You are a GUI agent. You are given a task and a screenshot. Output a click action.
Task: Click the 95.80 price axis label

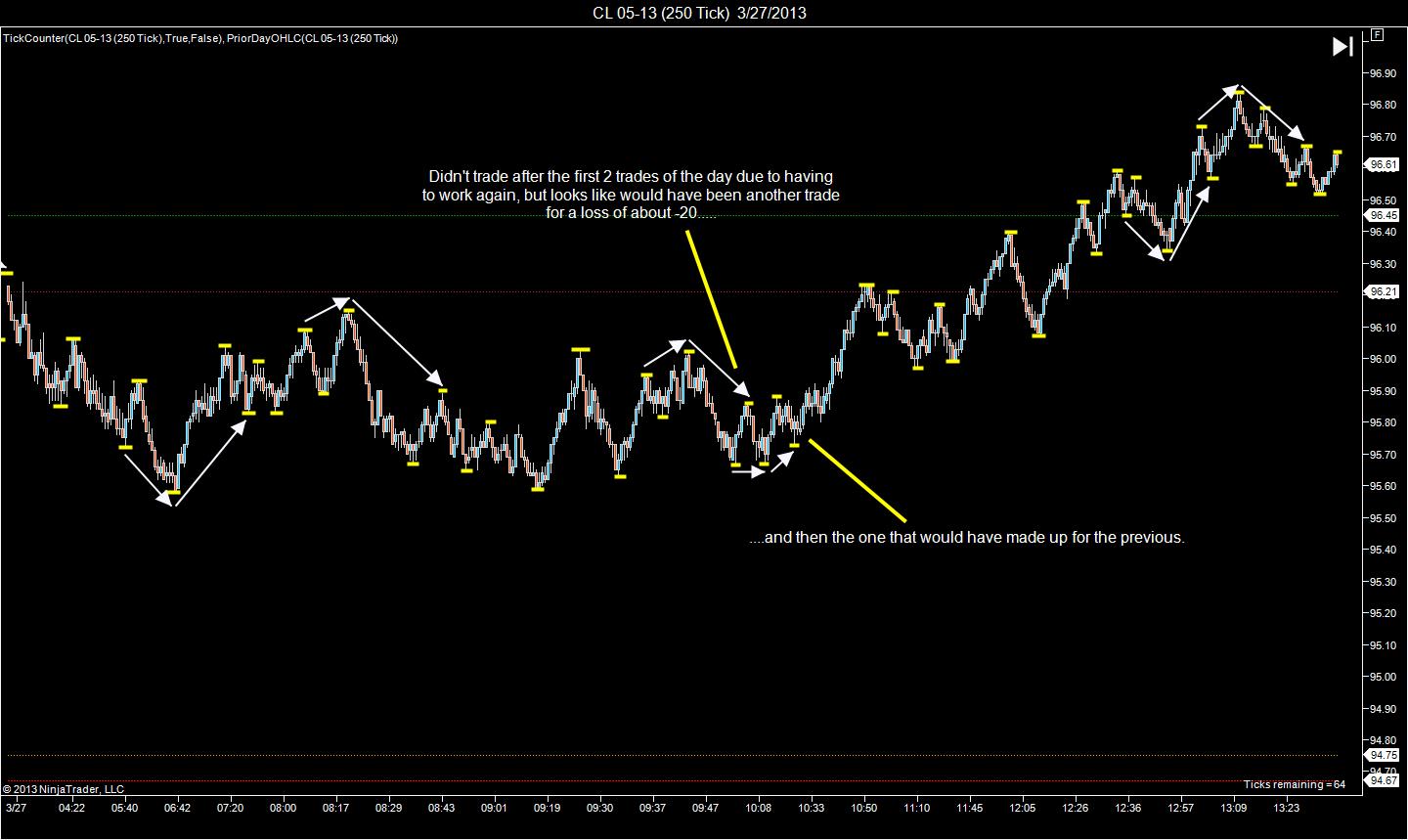pyautogui.click(x=1383, y=422)
